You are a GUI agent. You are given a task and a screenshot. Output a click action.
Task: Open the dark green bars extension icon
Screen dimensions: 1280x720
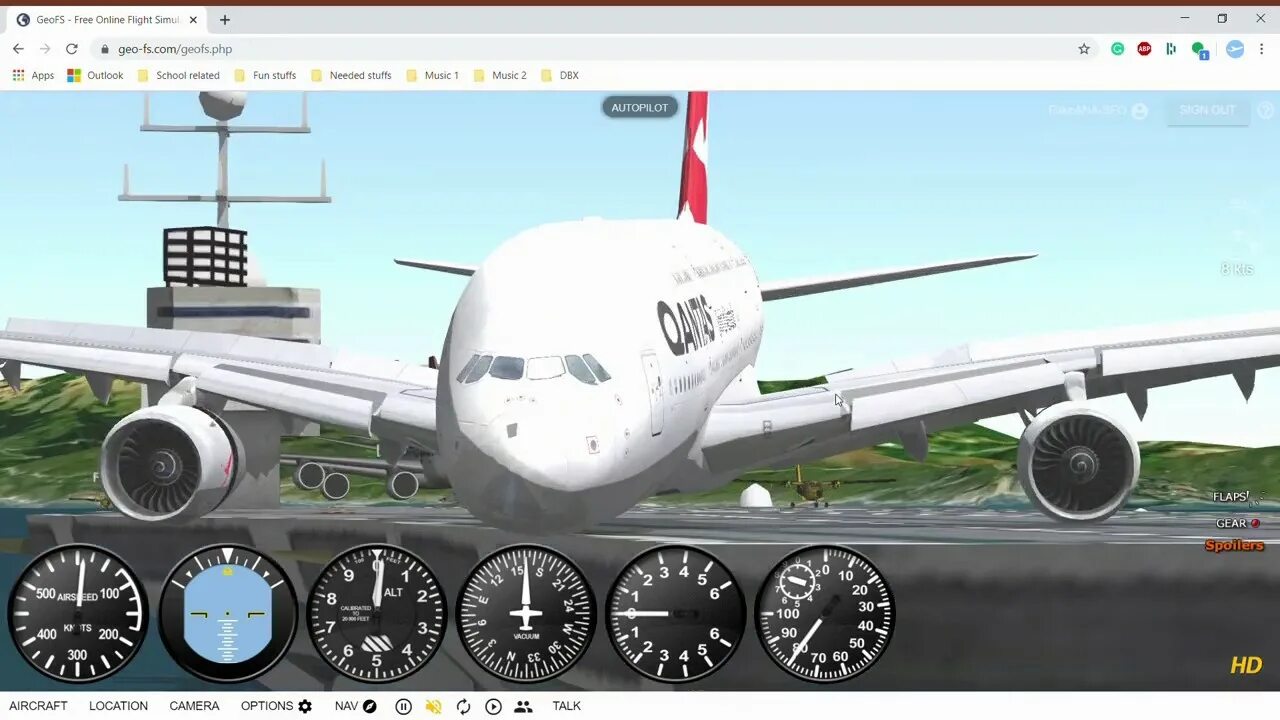tap(1171, 49)
